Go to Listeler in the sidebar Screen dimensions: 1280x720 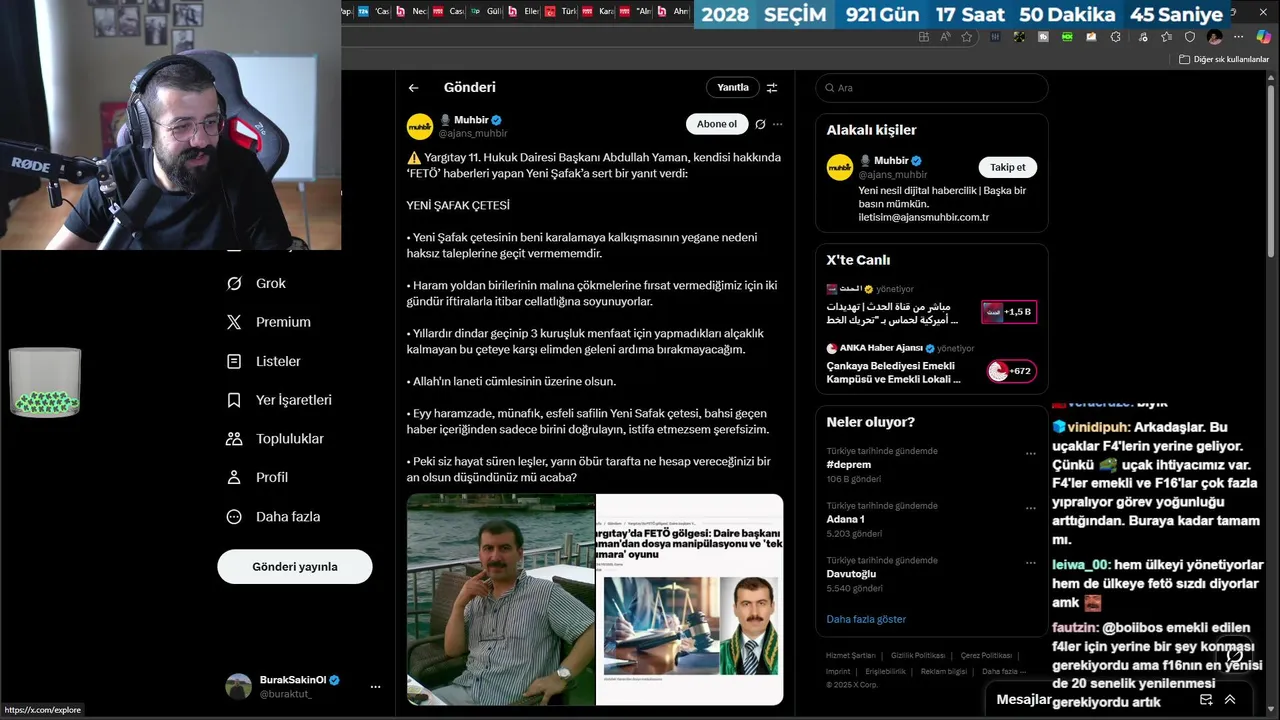[264, 361]
